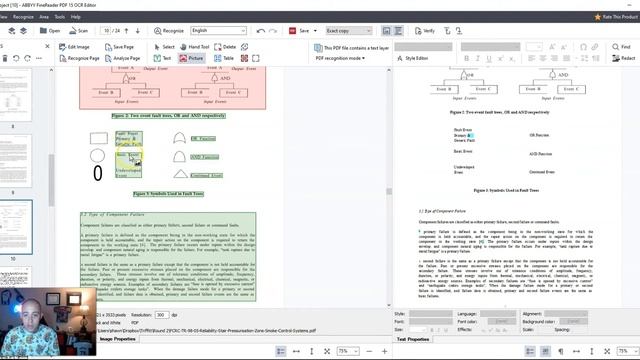The height and width of the screenshot is (360, 640).
Task: Fit image pane to width
Action: tap(296, 351)
